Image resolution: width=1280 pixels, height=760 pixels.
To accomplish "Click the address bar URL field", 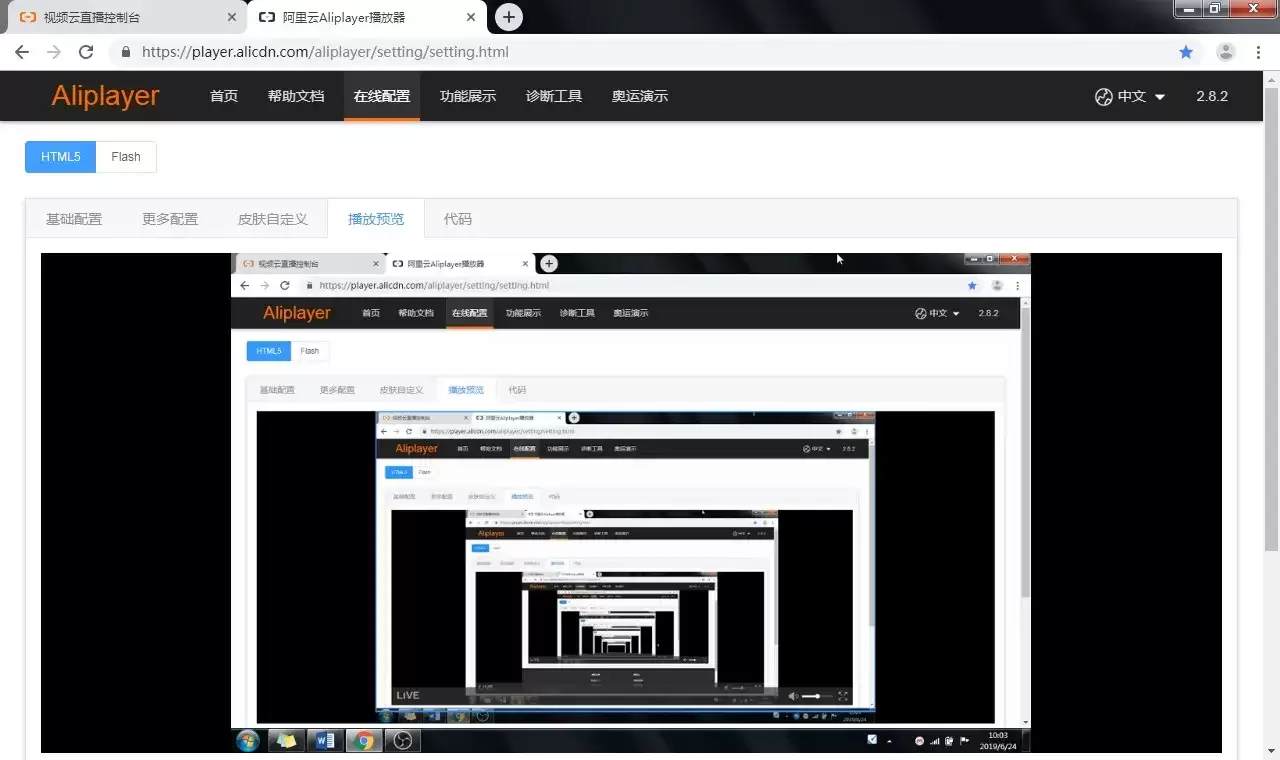I will (640, 52).
